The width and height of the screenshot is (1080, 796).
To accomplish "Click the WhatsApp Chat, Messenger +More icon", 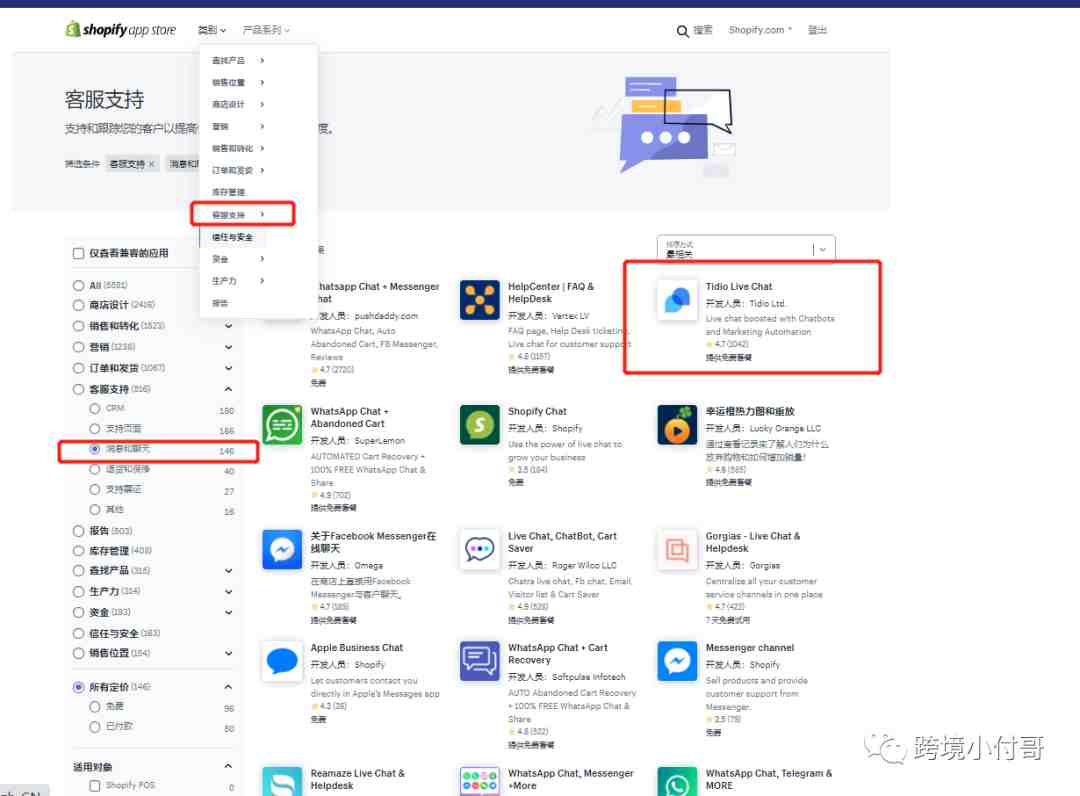I will [480, 782].
